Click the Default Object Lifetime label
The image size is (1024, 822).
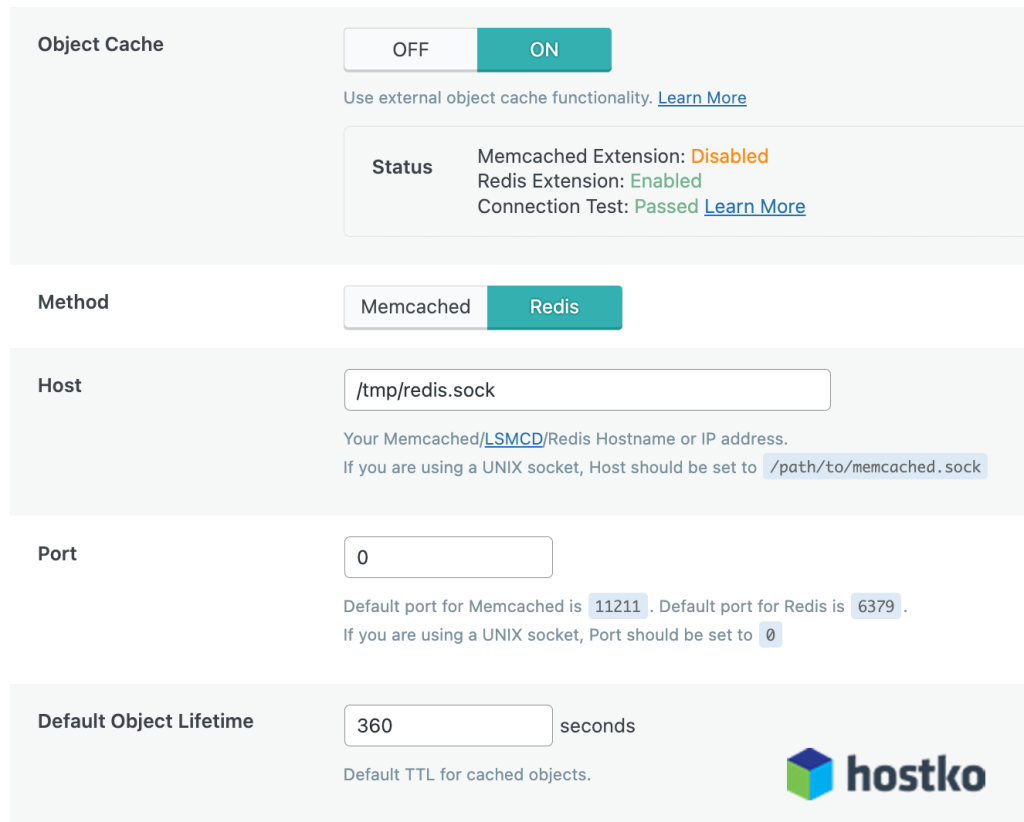(x=146, y=721)
